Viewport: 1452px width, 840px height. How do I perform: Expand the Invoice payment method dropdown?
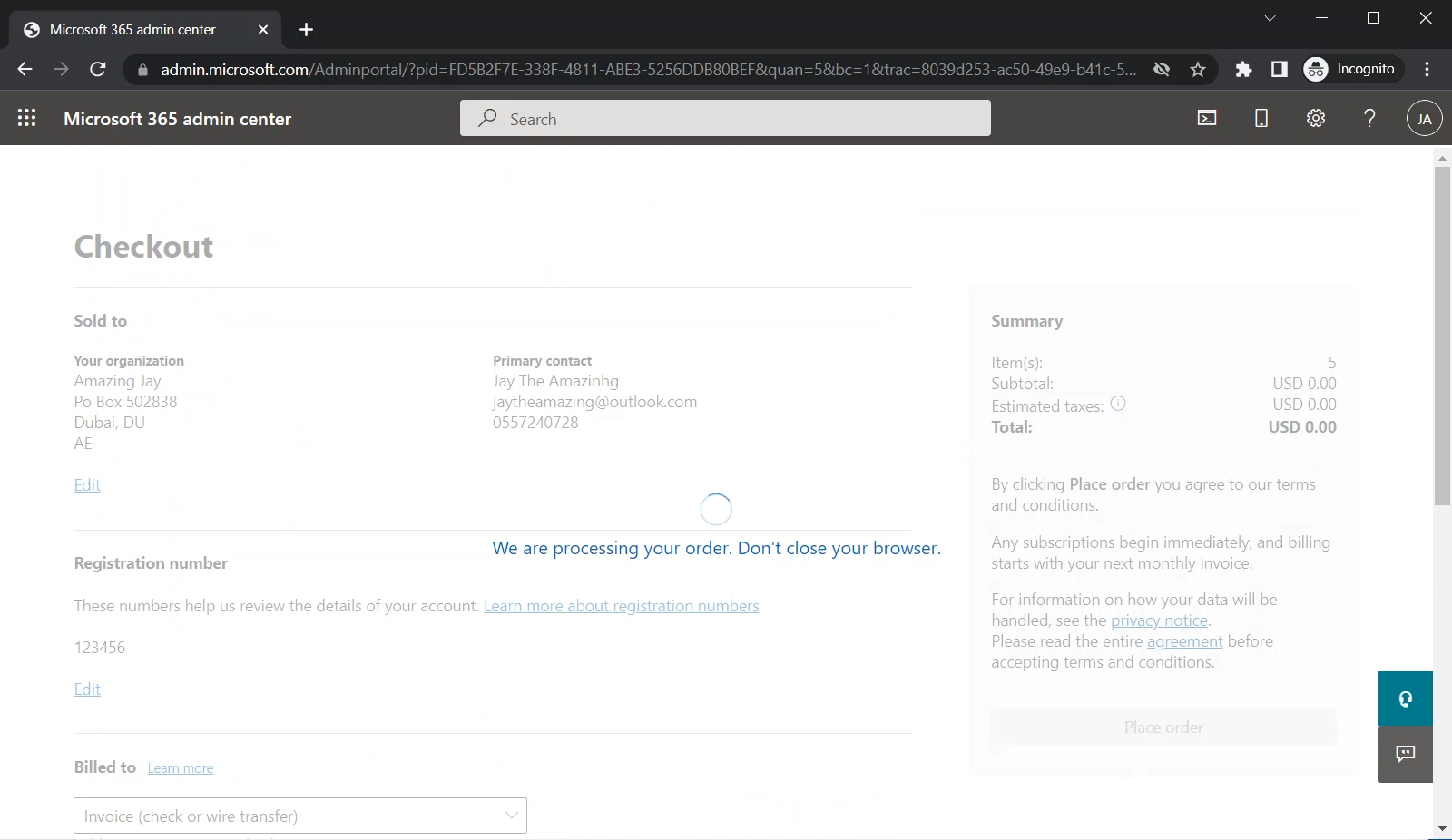[299, 816]
